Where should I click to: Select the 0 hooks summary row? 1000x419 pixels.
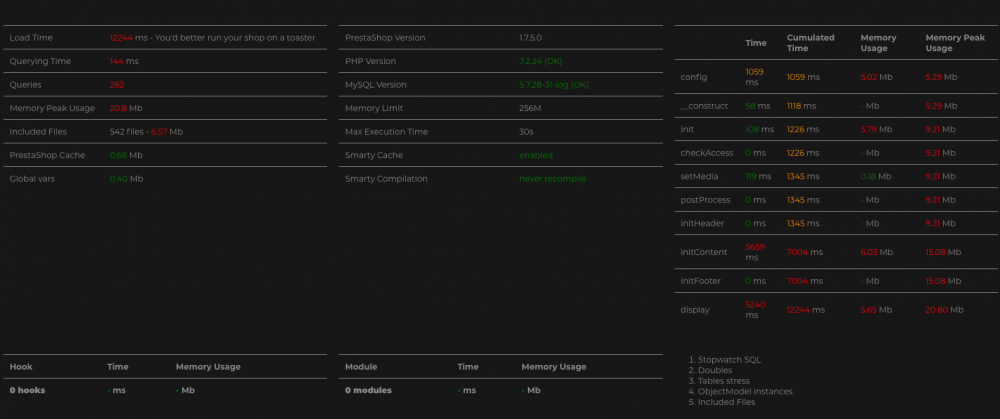click(165, 390)
